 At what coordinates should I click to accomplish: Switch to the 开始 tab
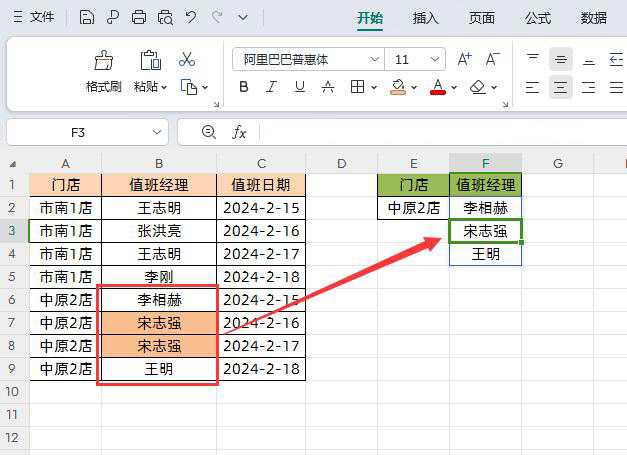[370, 18]
